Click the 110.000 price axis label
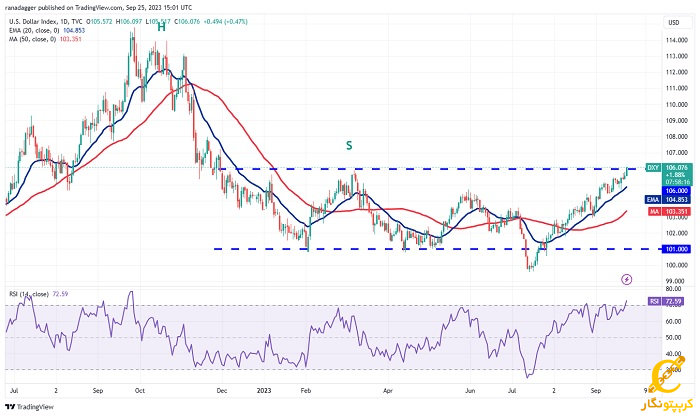Image resolution: width=700 pixels, height=416 pixels. coord(676,104)
